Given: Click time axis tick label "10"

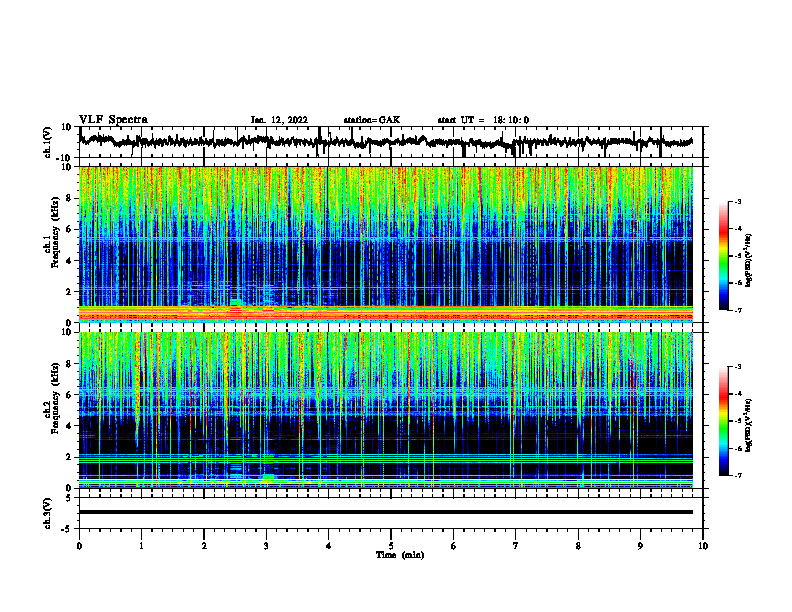Looking at the screenshot, I should pyautogui.click(x=703, y=546).
